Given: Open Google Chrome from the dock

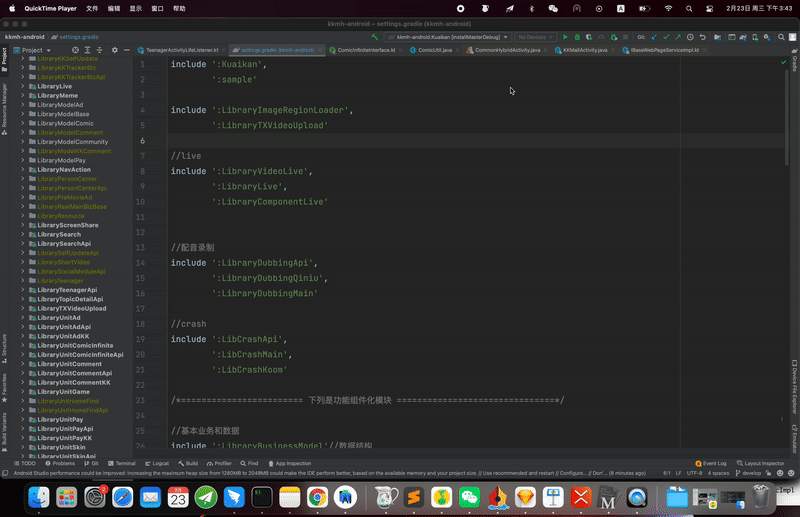Looking at the screenshot, I should [x=317, y=497].
